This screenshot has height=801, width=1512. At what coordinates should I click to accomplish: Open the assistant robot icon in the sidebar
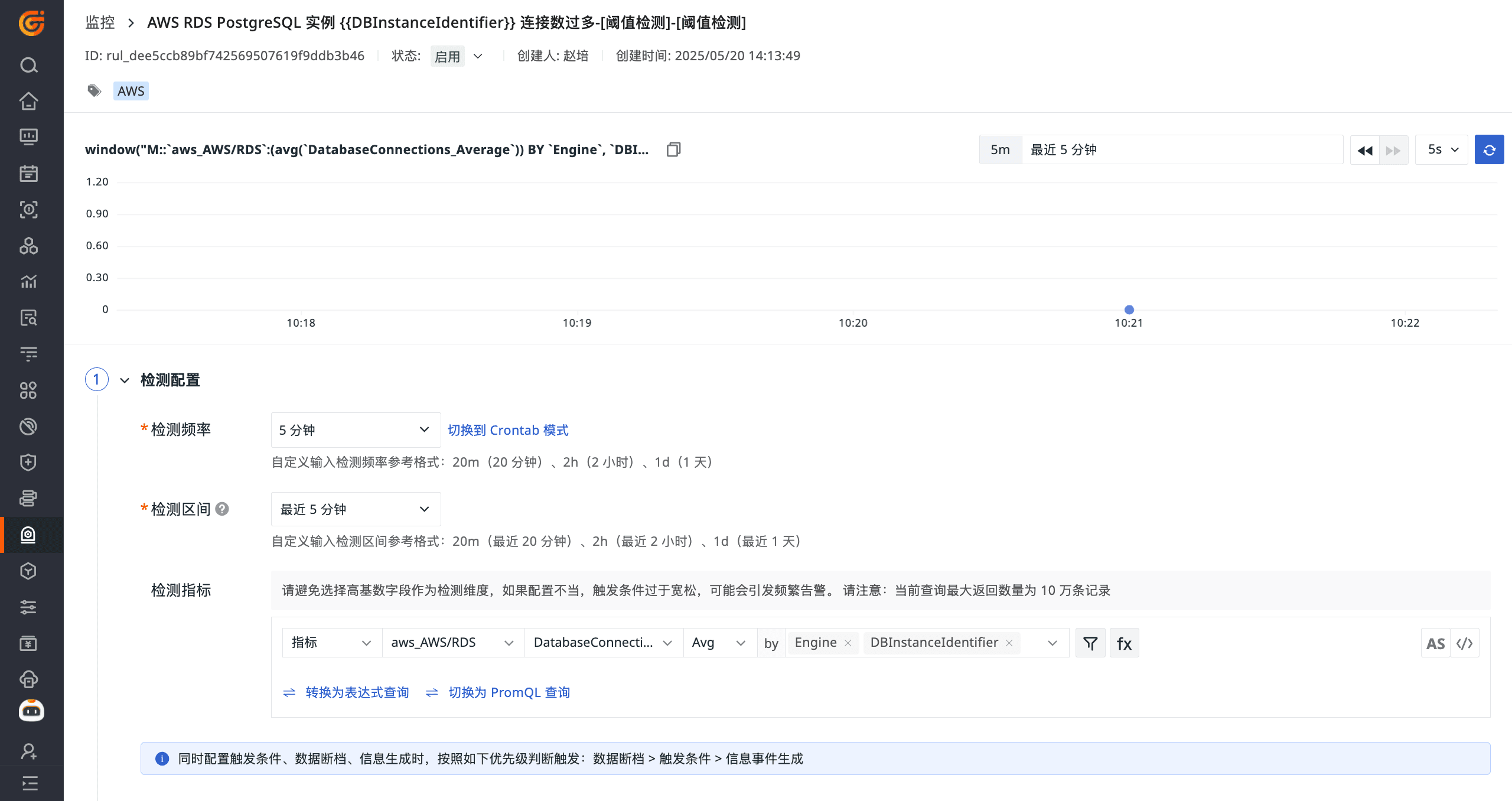coord(31,711)
